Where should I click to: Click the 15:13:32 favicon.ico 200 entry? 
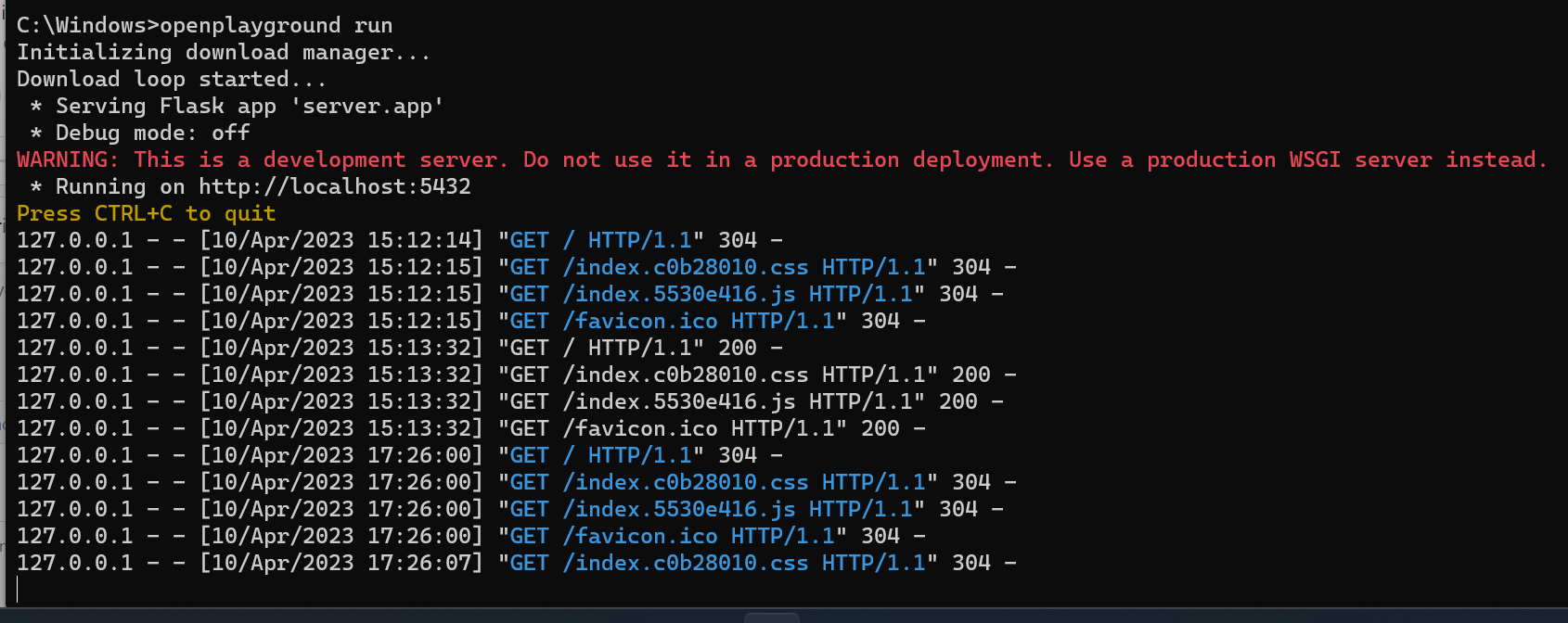(x=471, y=428)
